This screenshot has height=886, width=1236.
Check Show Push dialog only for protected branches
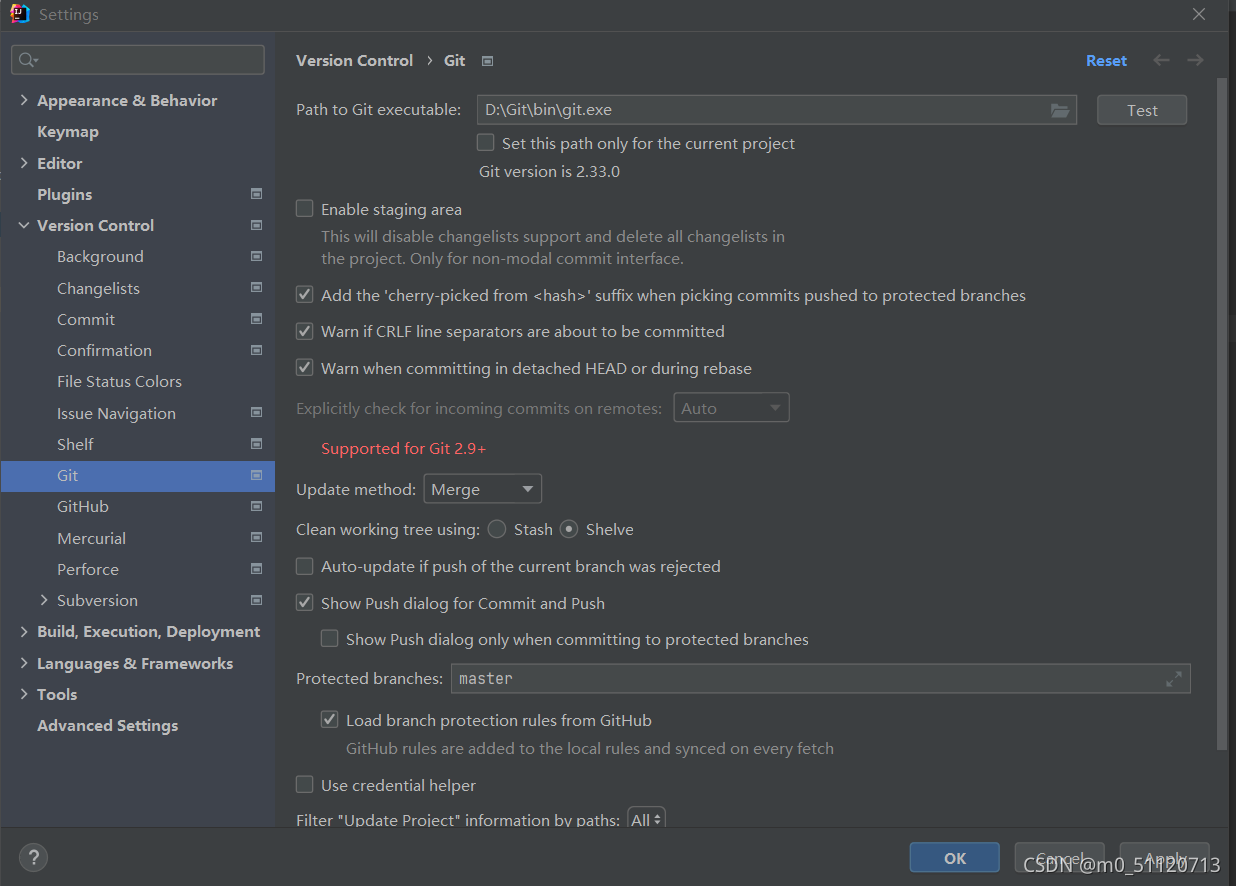click(330, 639)
